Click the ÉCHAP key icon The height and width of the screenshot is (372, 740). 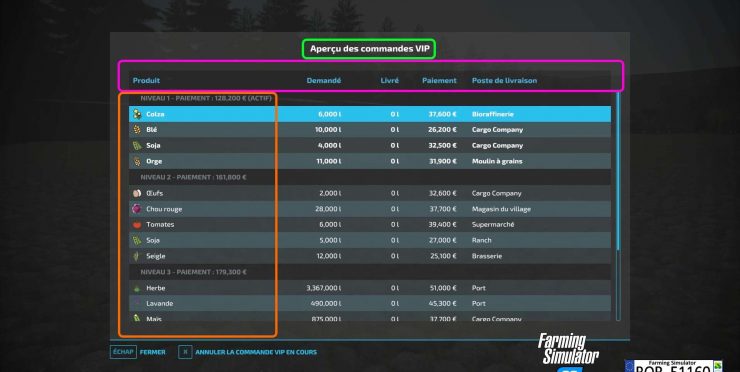[x=123, y=352]
